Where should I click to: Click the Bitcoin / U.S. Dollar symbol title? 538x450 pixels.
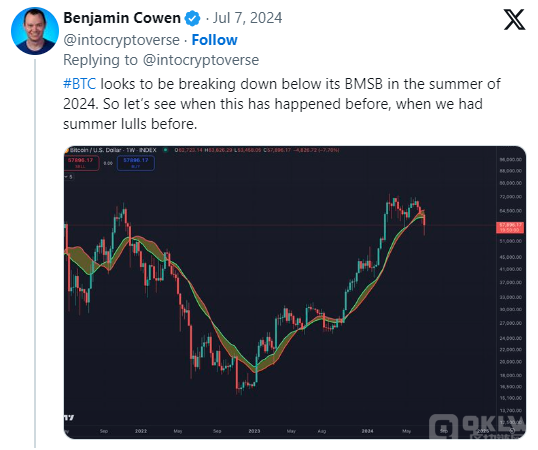95,150
